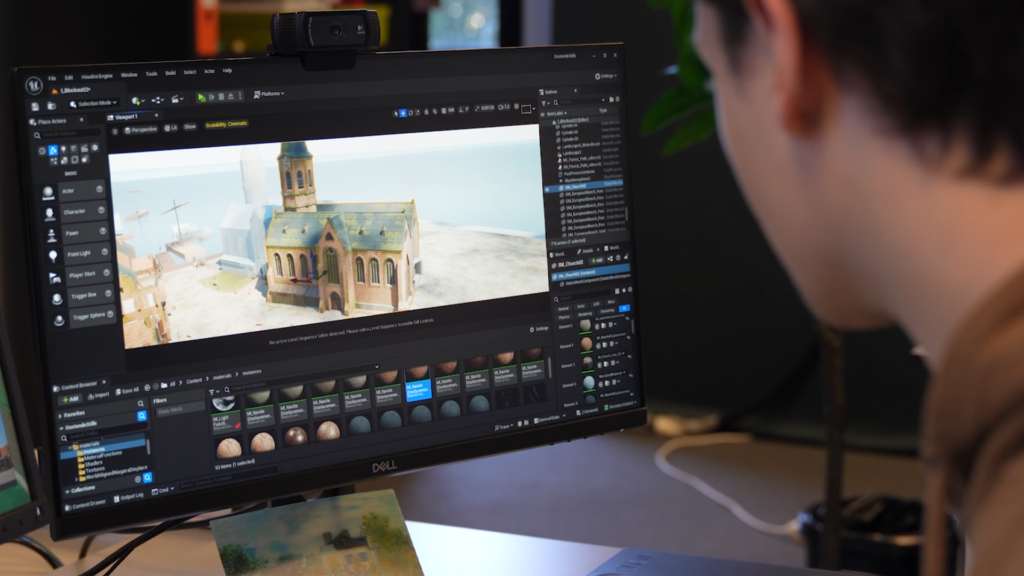
Task: Click the Content Browser folder path icon
Action: click(164, 385)
